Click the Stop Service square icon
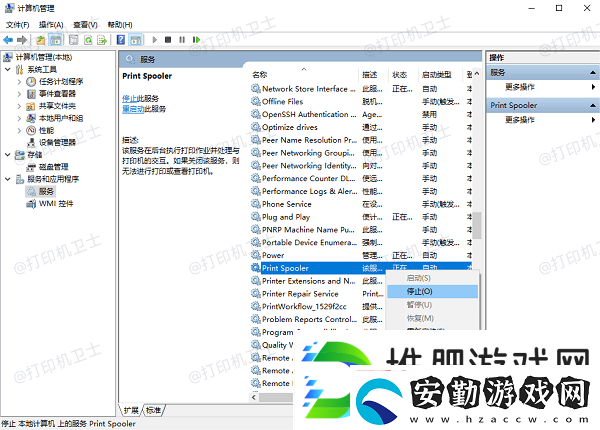The image size is (600, 430). (x=168, y=39)
